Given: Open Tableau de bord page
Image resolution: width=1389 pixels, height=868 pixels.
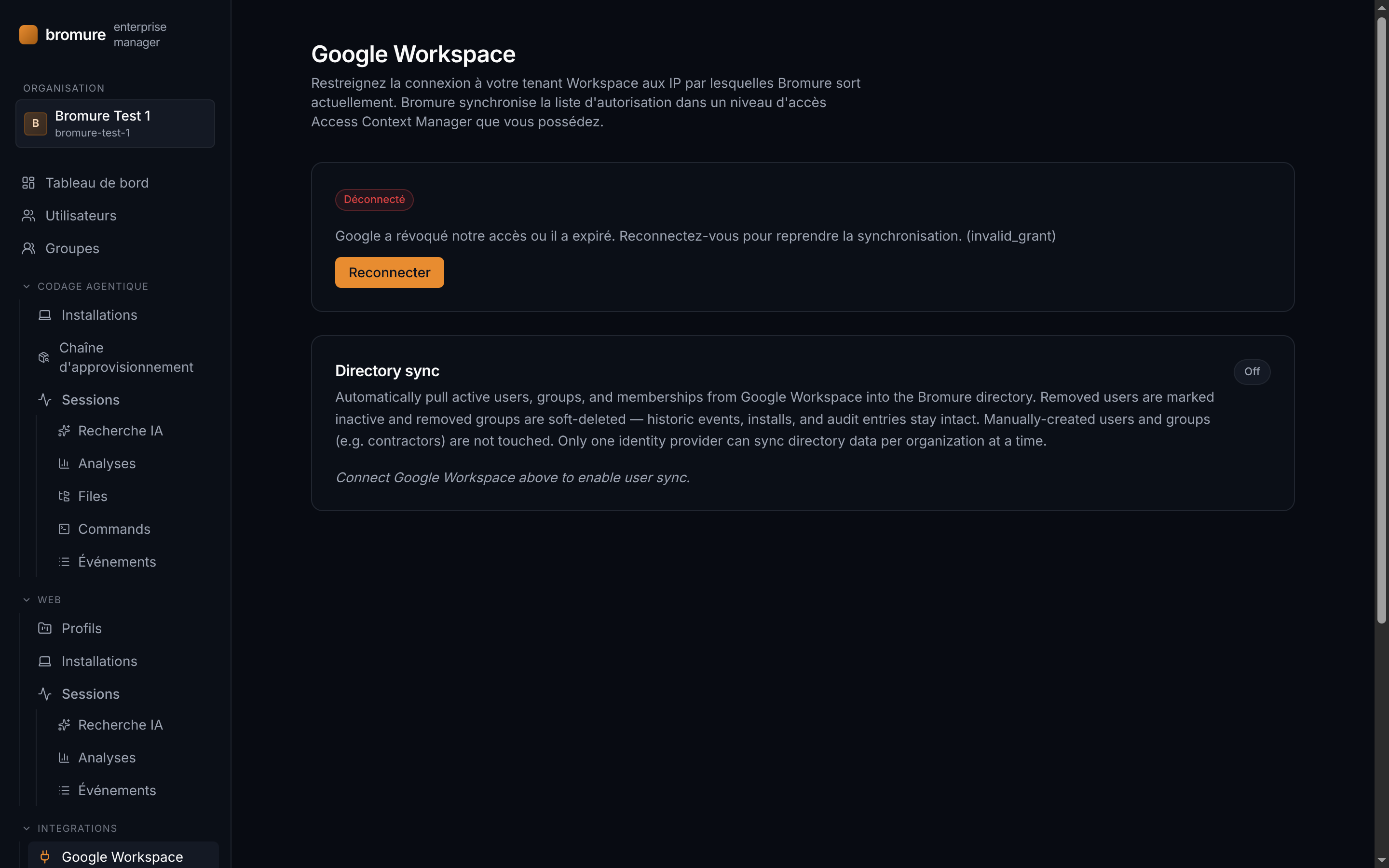Looking at the screenshot, I should pos(97,183).
